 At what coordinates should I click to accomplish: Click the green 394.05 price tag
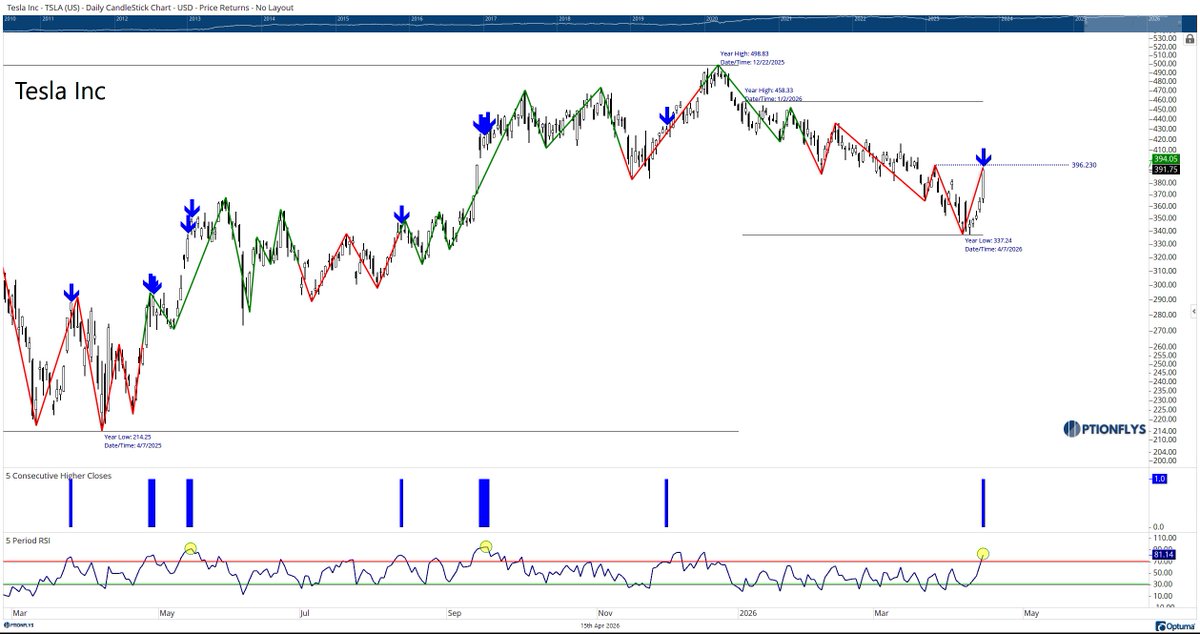[1166, 159]
